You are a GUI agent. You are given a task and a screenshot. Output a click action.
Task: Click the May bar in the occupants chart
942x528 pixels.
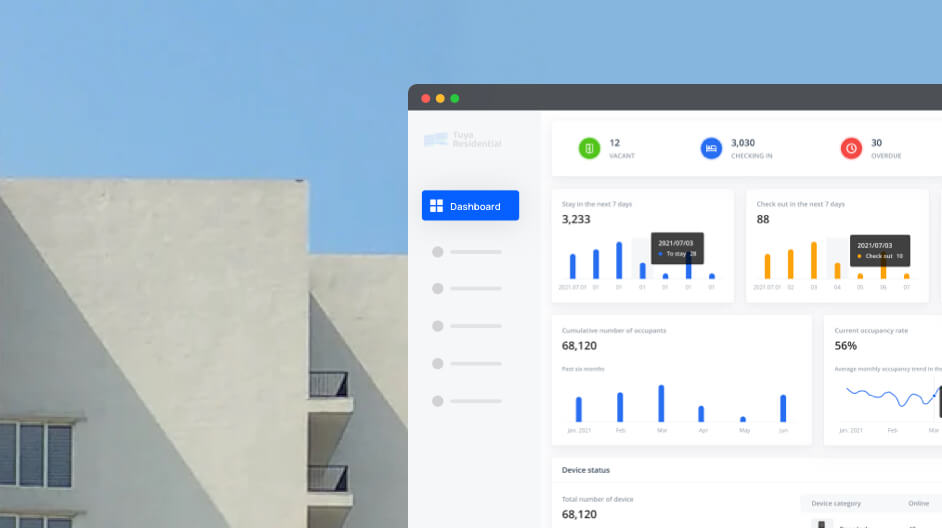(742, 419)
